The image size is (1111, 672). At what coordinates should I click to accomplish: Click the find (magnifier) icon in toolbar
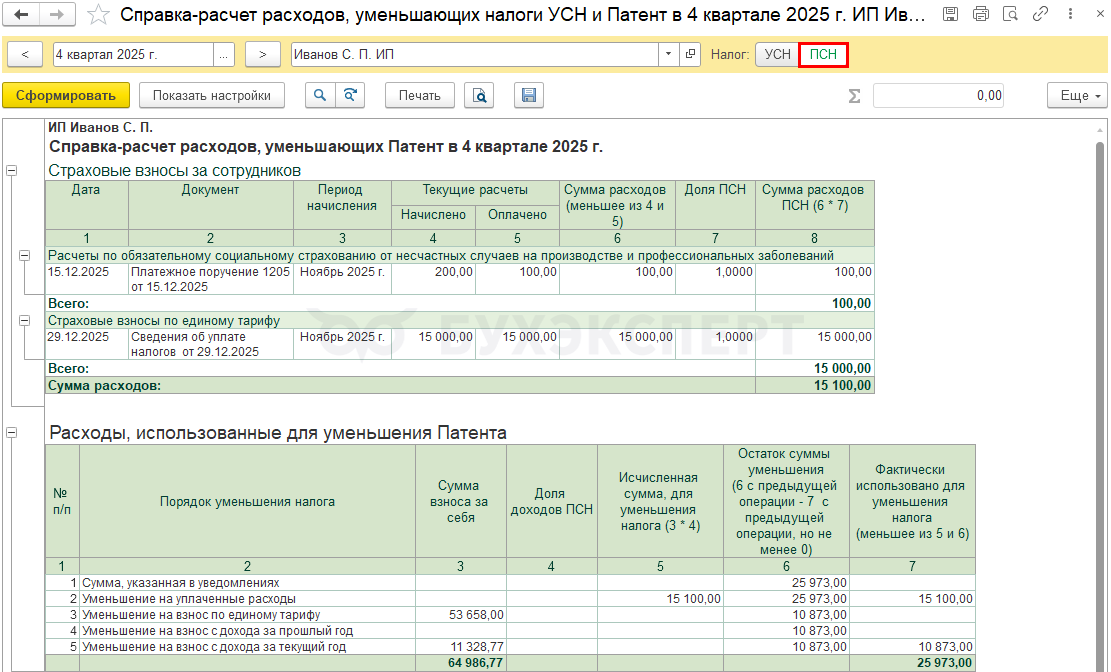pos(319,96)
